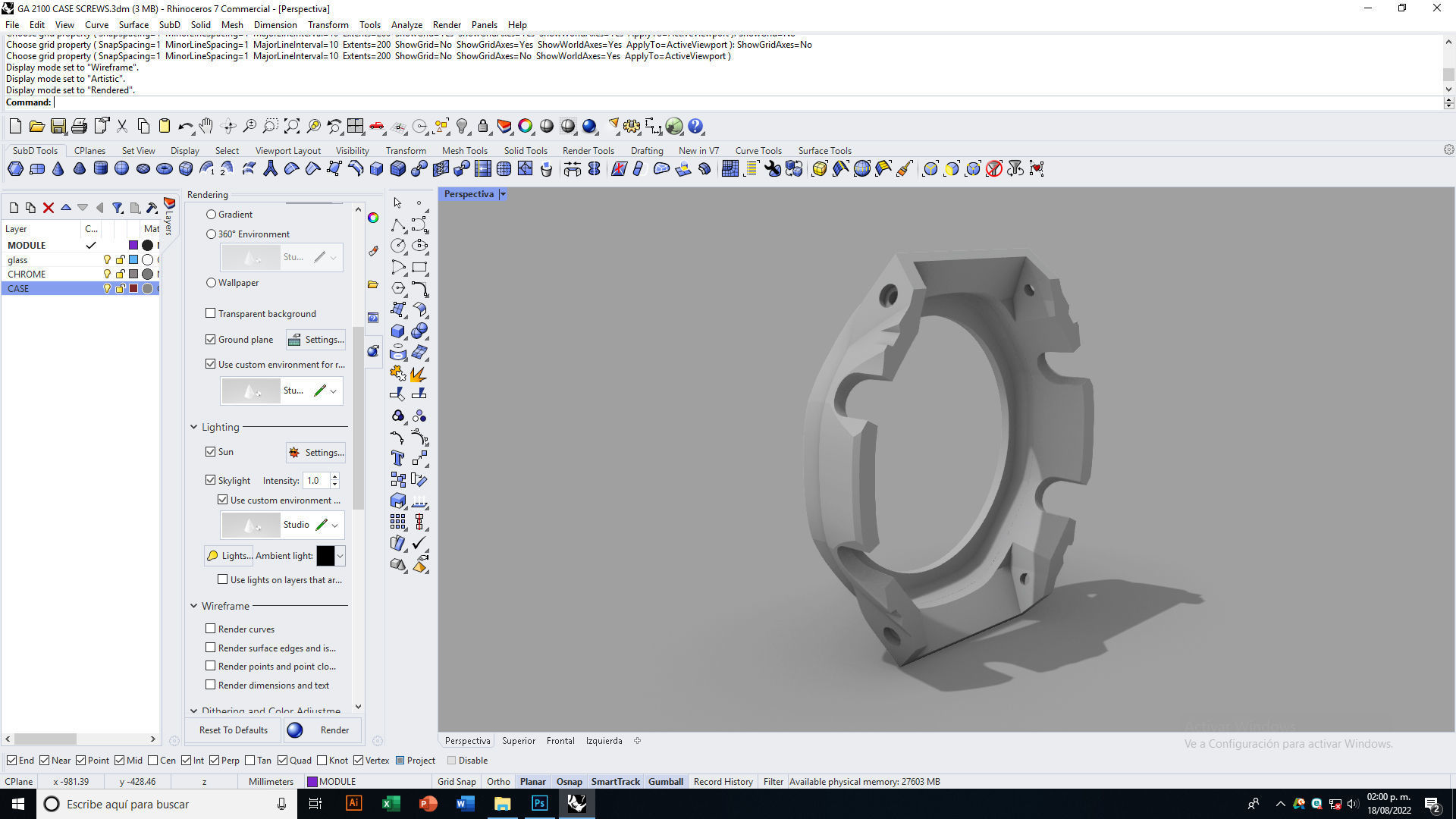Click the Open file folder icon

click(36, 126)
